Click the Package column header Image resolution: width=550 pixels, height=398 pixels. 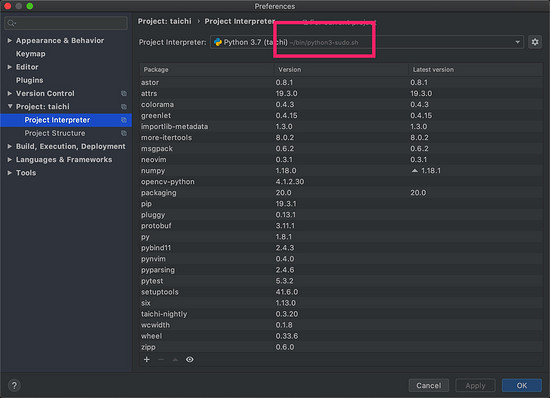coord(206,70)
